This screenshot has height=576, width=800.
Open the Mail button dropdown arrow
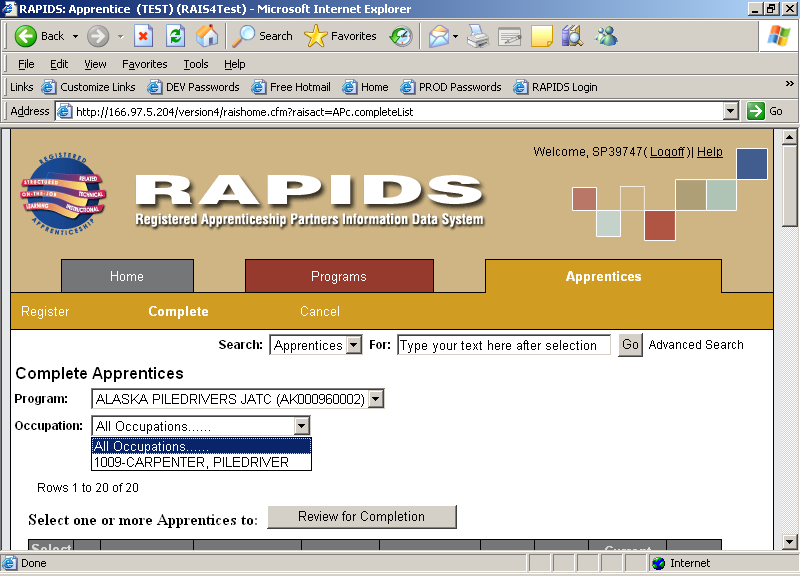coord(455,36)
